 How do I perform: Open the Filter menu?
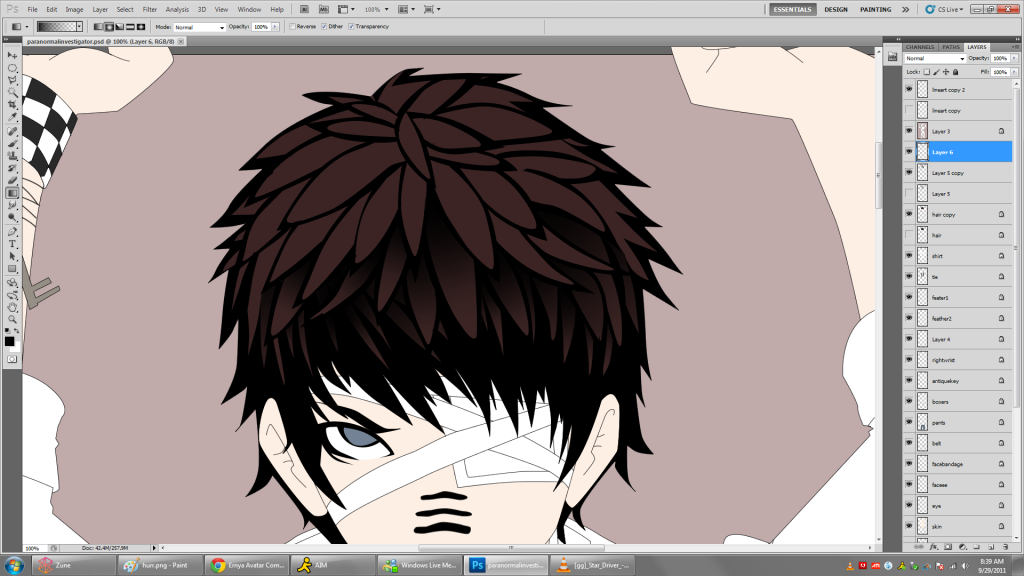point(149,9)
